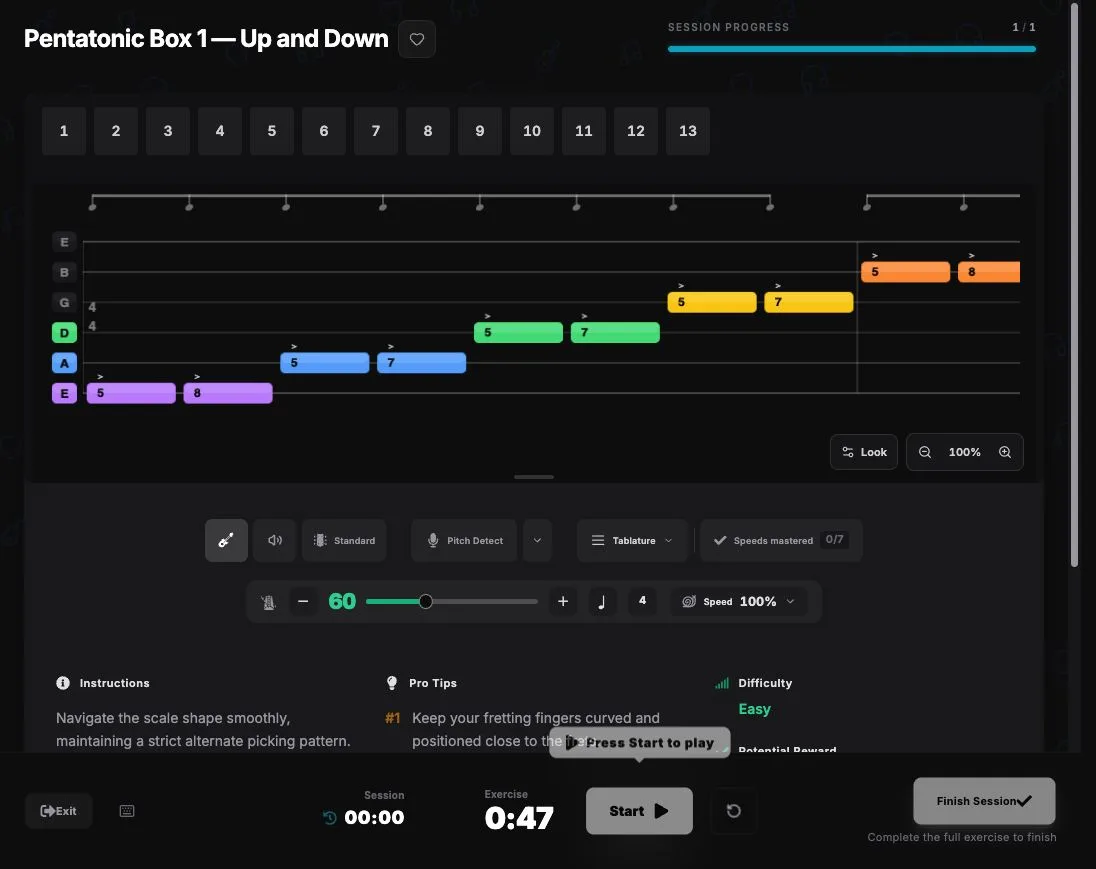Jump to measure 10
1096x869 pixels.
(532, 131)
